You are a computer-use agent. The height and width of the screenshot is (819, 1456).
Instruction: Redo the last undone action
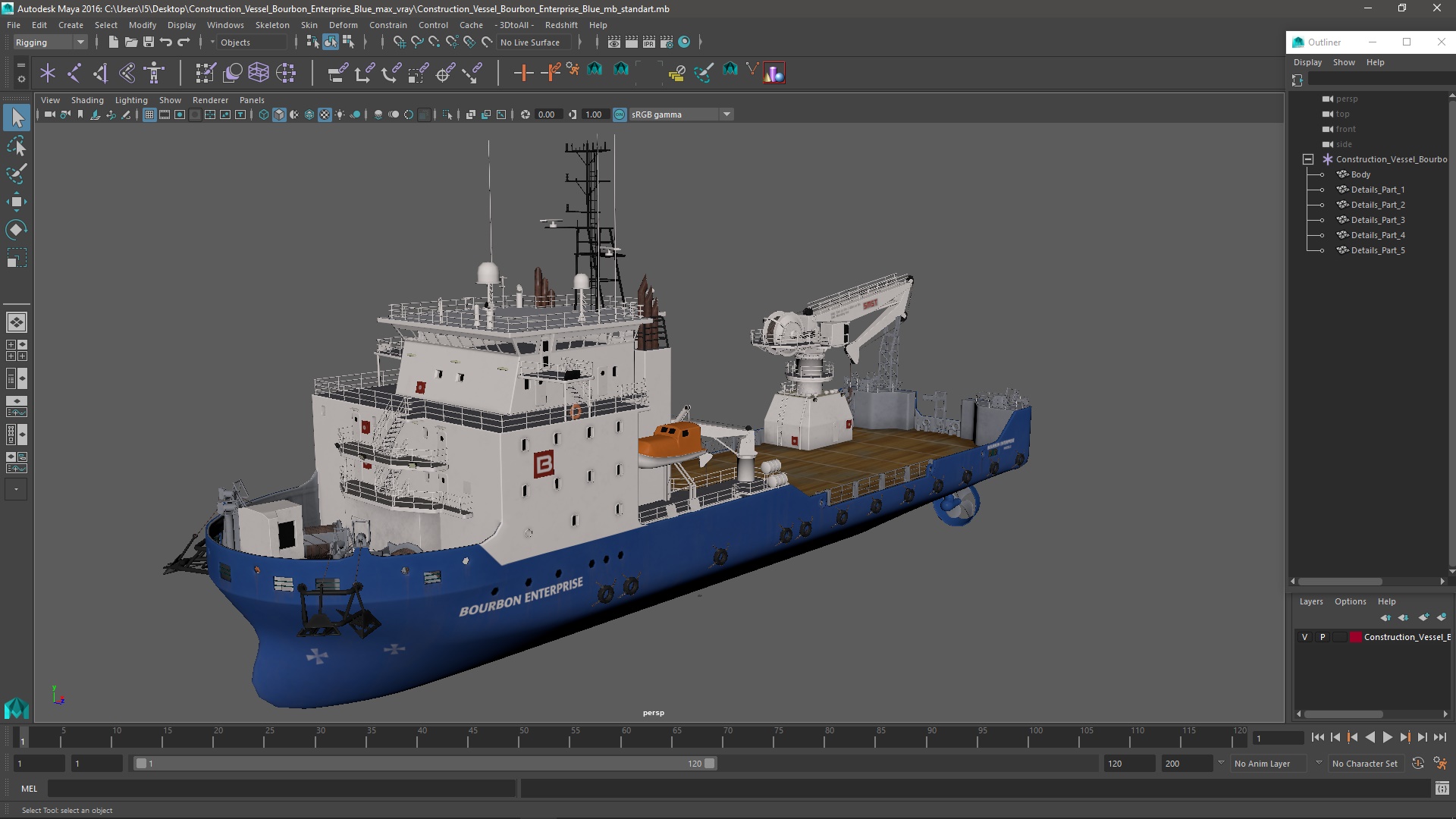coord(184,42)
